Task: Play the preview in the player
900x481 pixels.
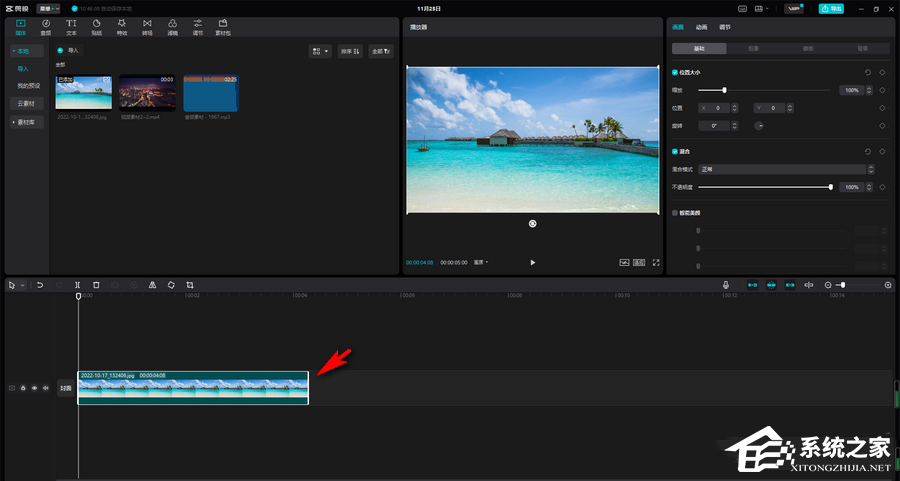Action: (x=533, y=262)
